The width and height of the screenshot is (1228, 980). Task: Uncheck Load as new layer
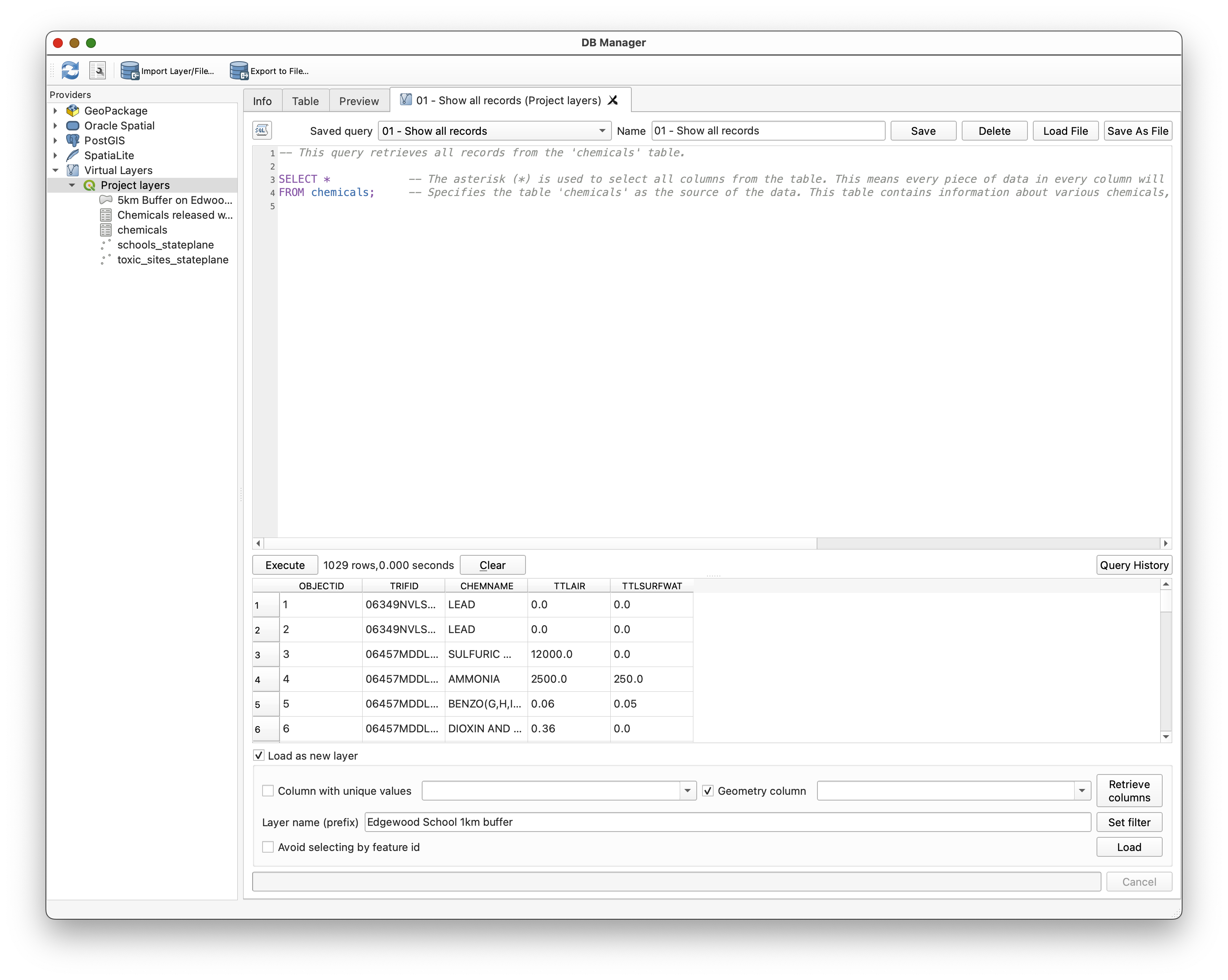click(259, 755)
